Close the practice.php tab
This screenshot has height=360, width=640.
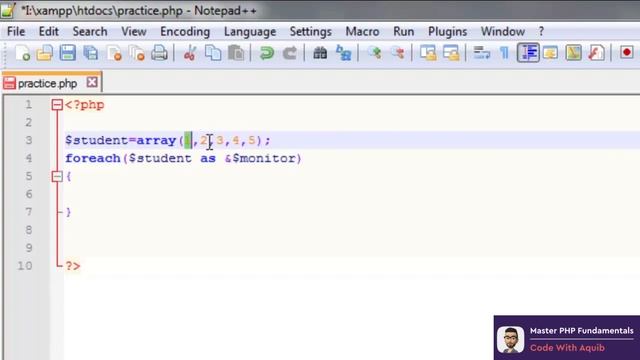(x=92, y=82)
